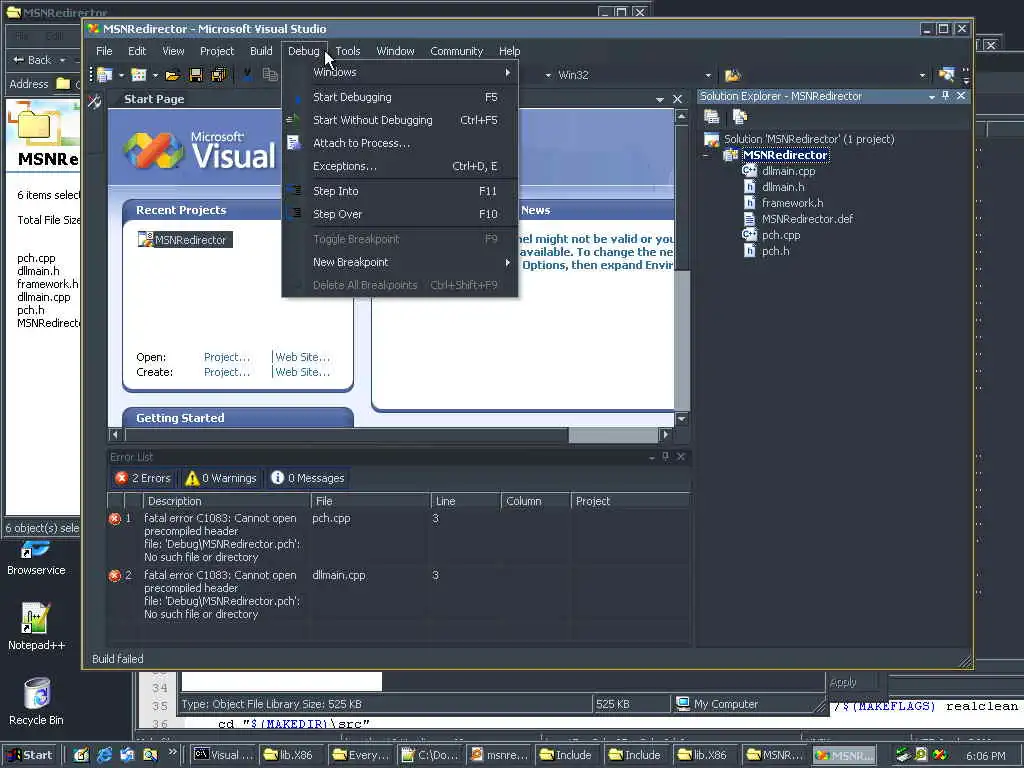The width and height of the screenshot is (1024, 768).
Task: Click the Line column header
Action: coord(465,501)
